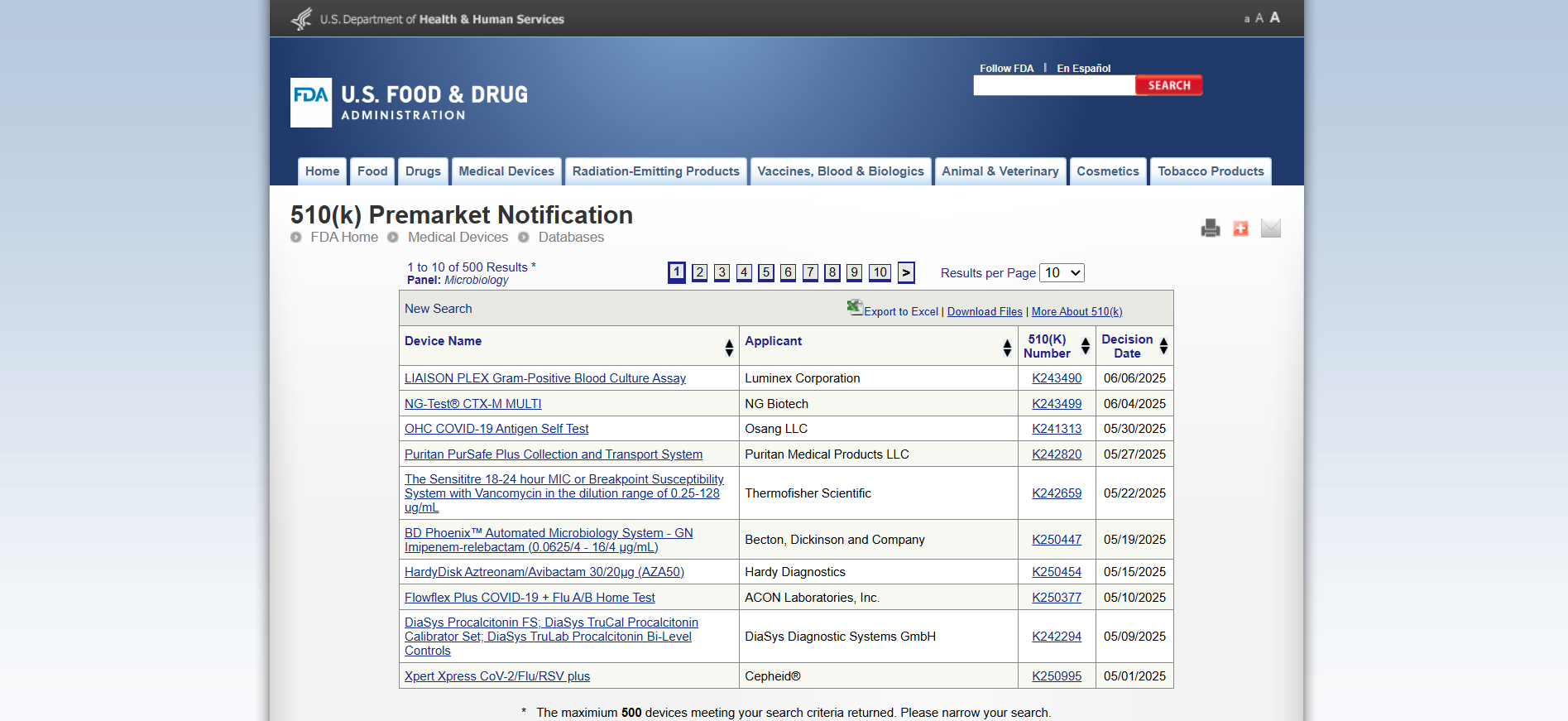Open the Drugs tab

[x=423, y=171]
